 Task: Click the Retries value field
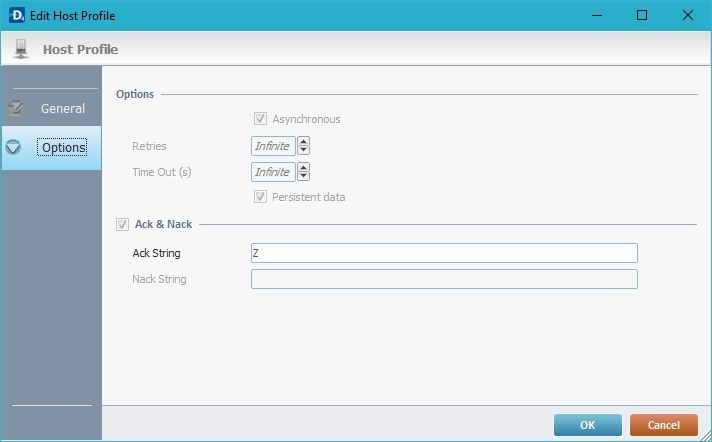click(x=273, y=146)
